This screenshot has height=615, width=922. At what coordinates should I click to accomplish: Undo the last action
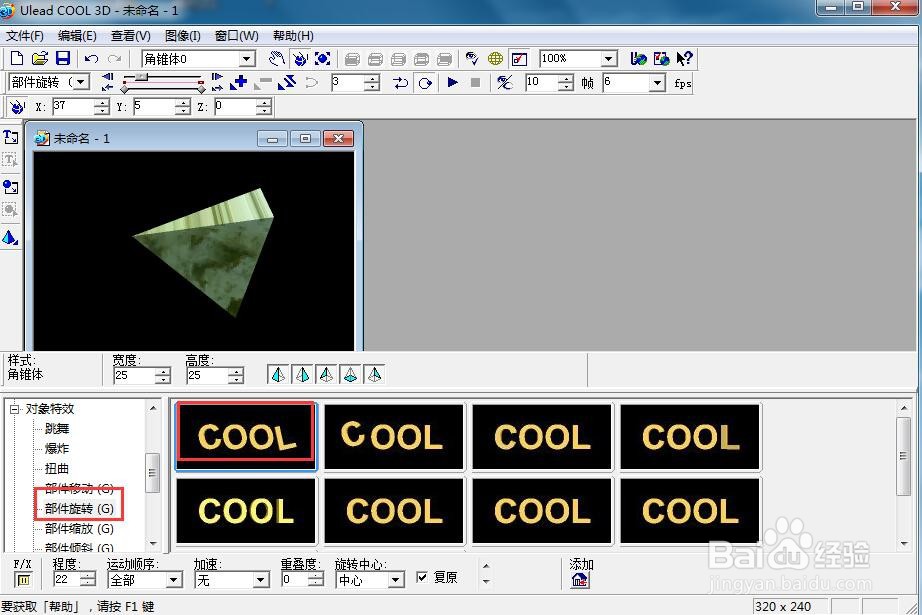(91, 58)
